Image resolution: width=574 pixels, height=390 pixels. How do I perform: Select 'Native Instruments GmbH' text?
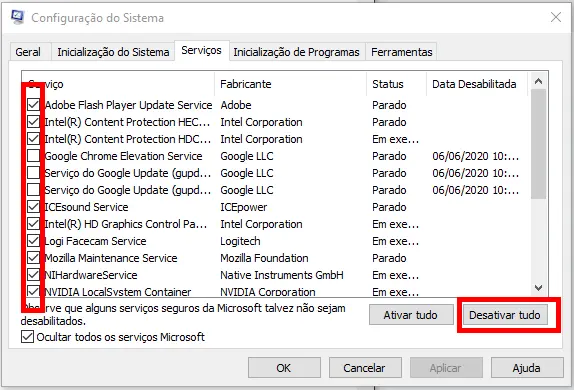282,275
